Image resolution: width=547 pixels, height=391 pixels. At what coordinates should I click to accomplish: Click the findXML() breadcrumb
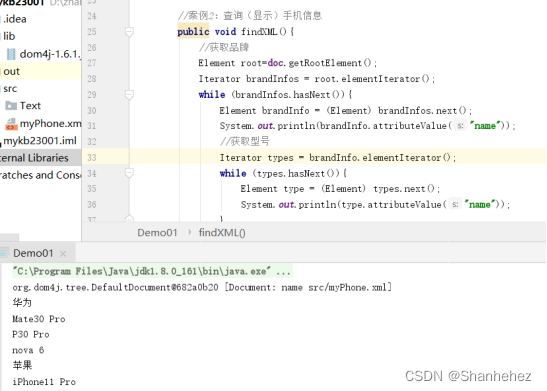[x=222, y=233]
